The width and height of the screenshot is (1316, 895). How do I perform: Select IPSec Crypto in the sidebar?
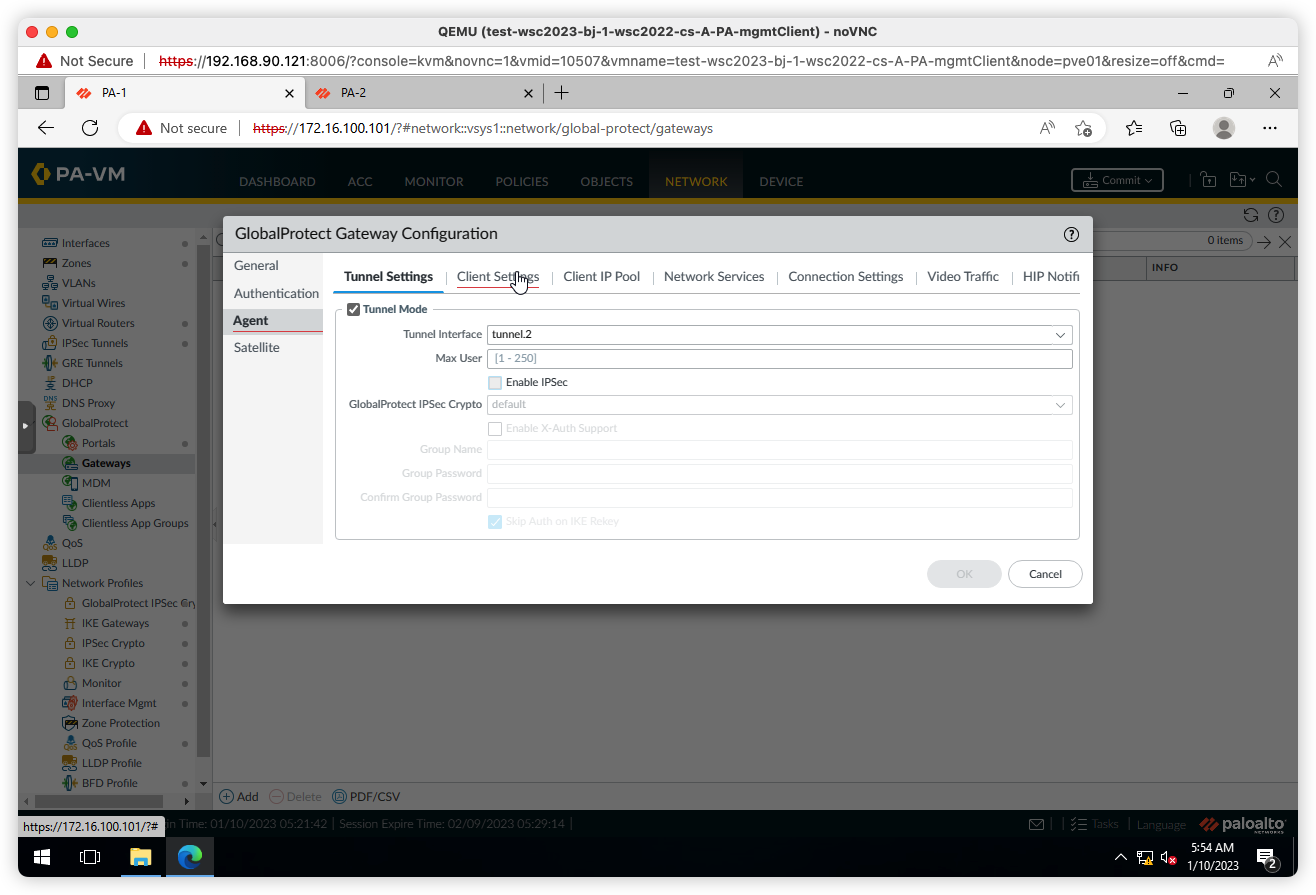click(x=113, y=643)
